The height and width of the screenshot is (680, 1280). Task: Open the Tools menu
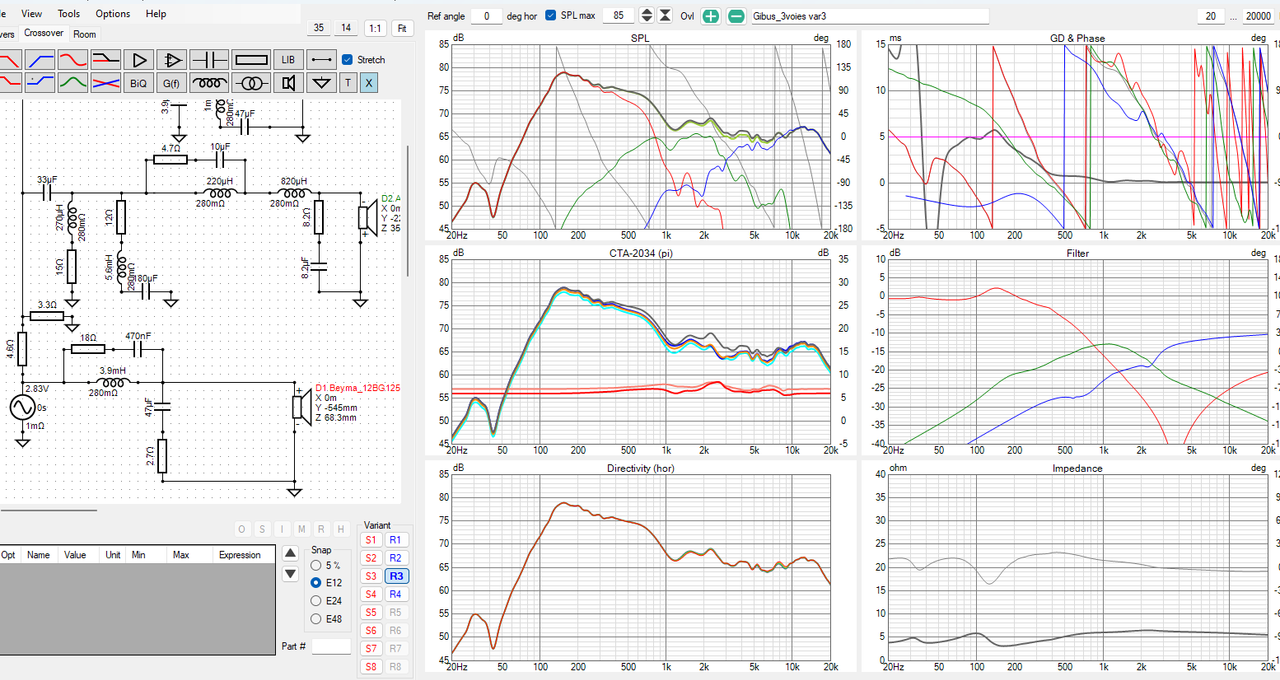point(69,14)
